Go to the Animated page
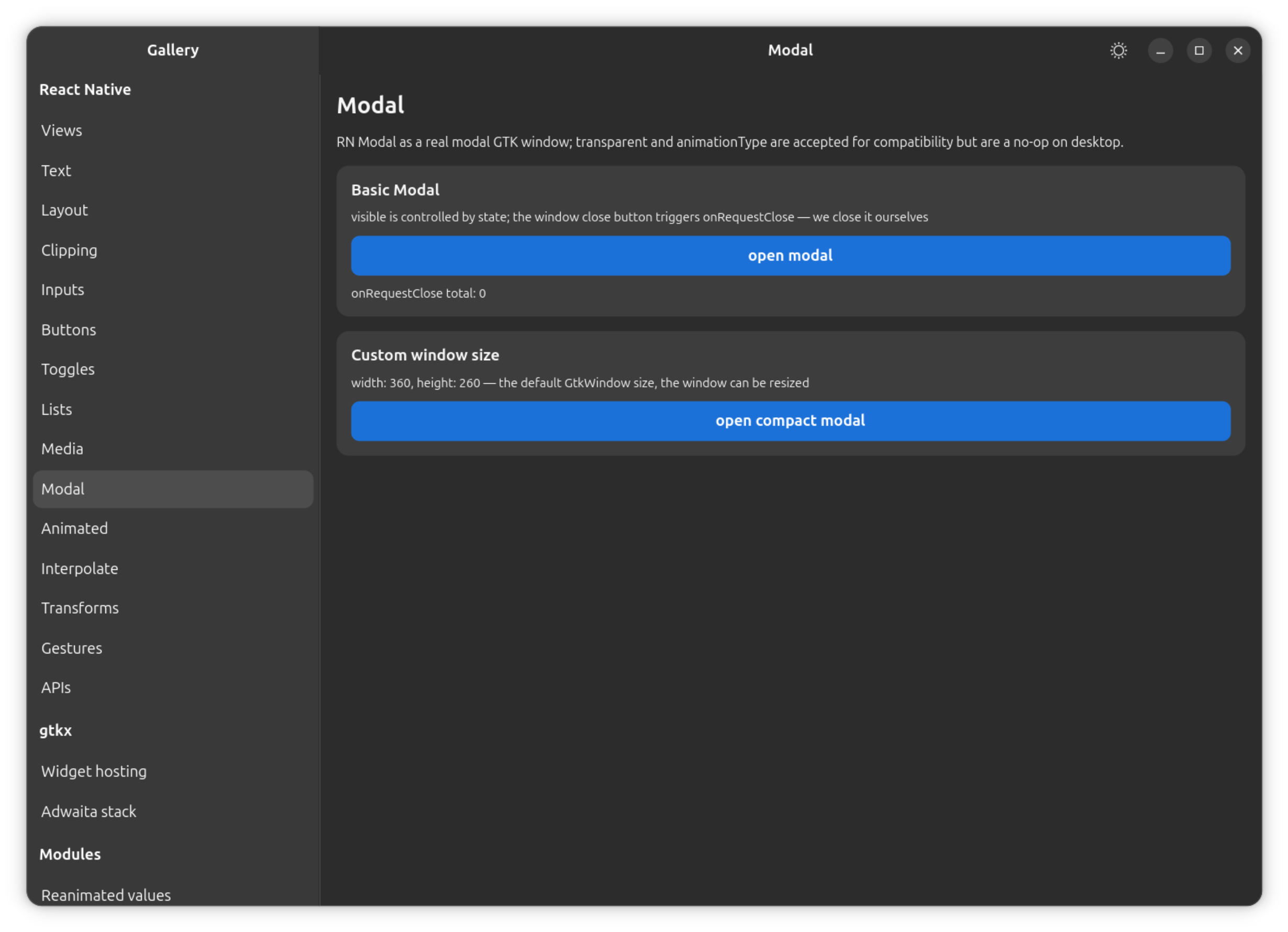Screen dimensions: 1288x932 point(173,528)
